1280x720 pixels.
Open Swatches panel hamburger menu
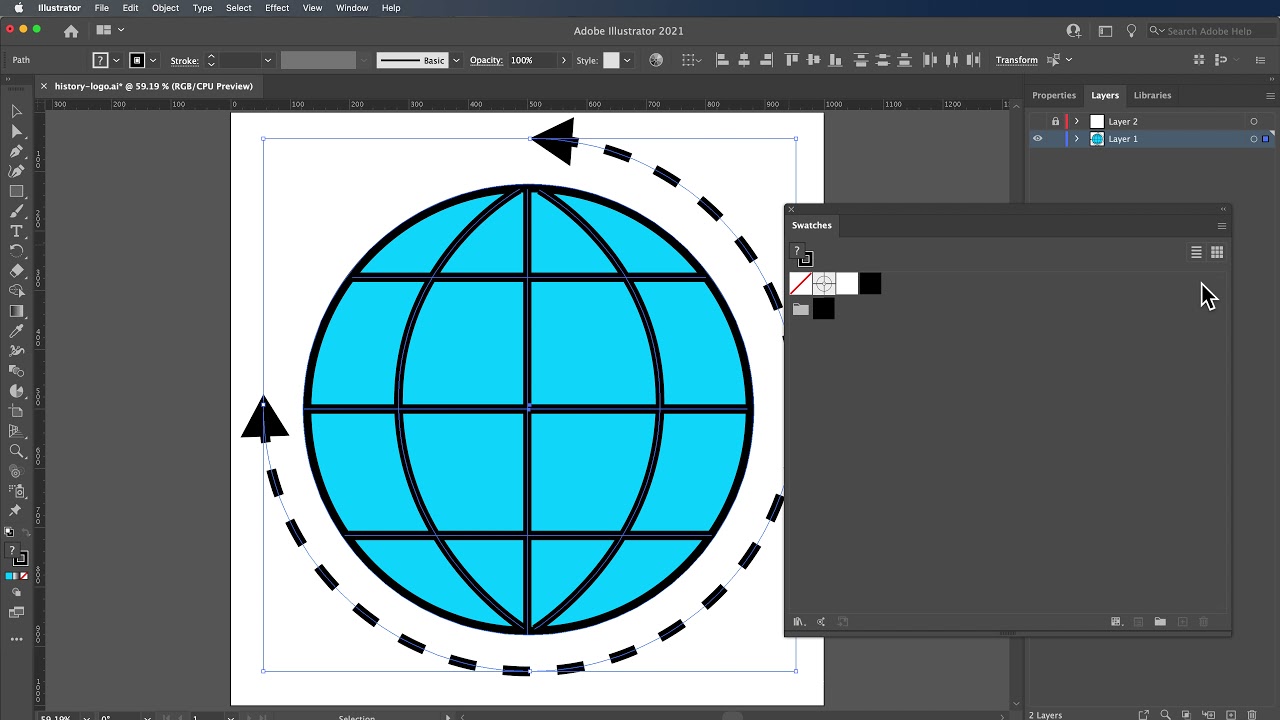click(1221, 226)
